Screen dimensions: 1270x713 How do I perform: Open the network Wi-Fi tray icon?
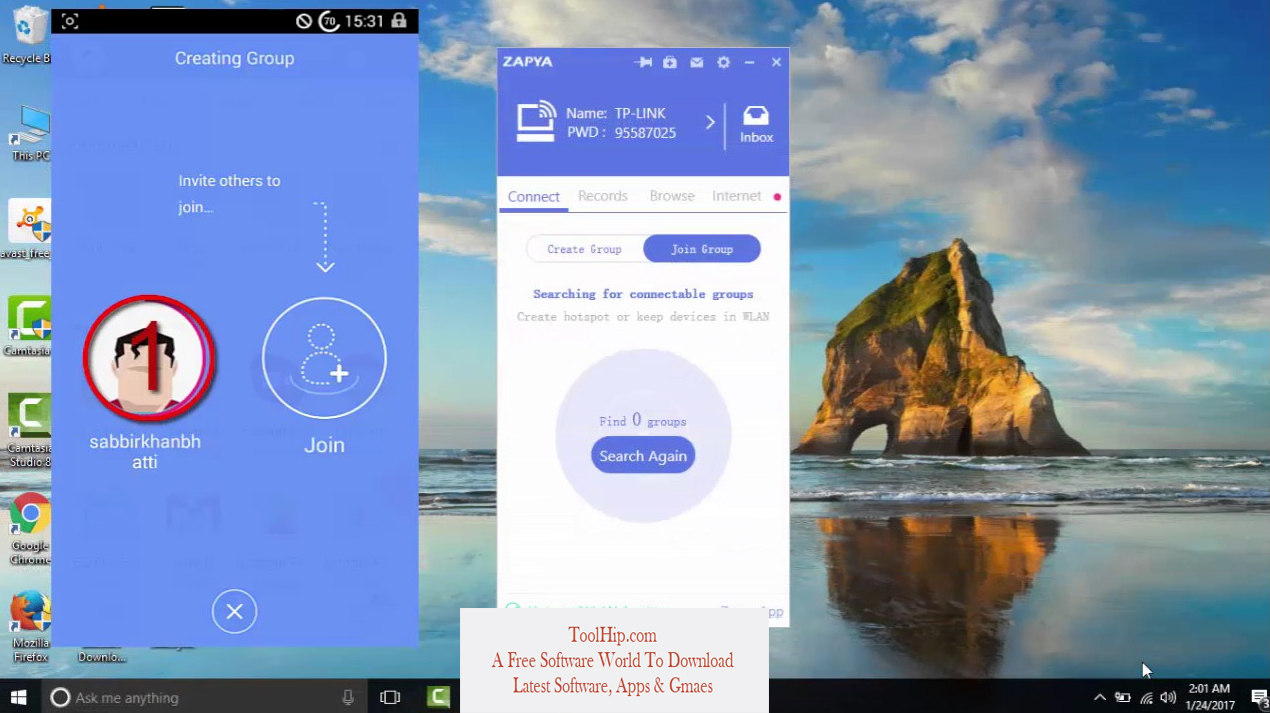[x=1146, y=697]
